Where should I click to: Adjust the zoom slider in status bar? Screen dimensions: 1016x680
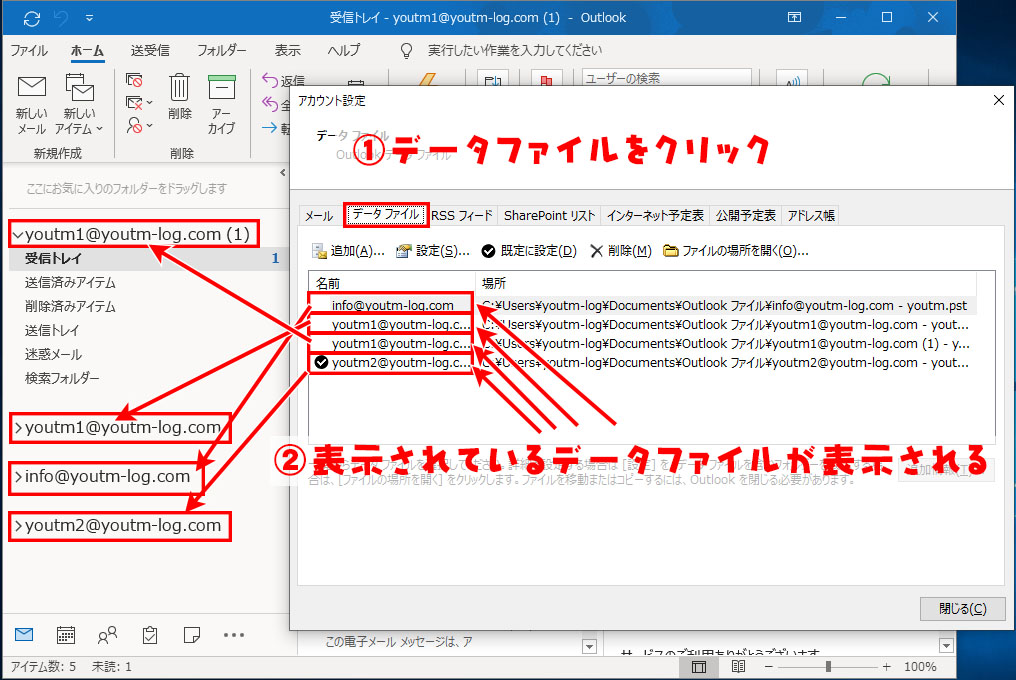(827, 666)
